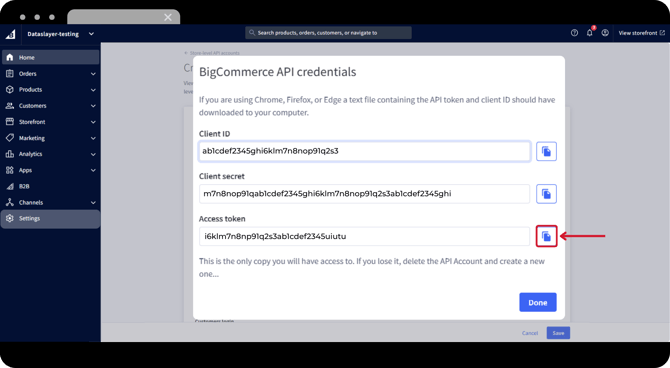Click the Client ID text field
The height and width of the screenshot is (368, 670).
(x=364, y=151)
